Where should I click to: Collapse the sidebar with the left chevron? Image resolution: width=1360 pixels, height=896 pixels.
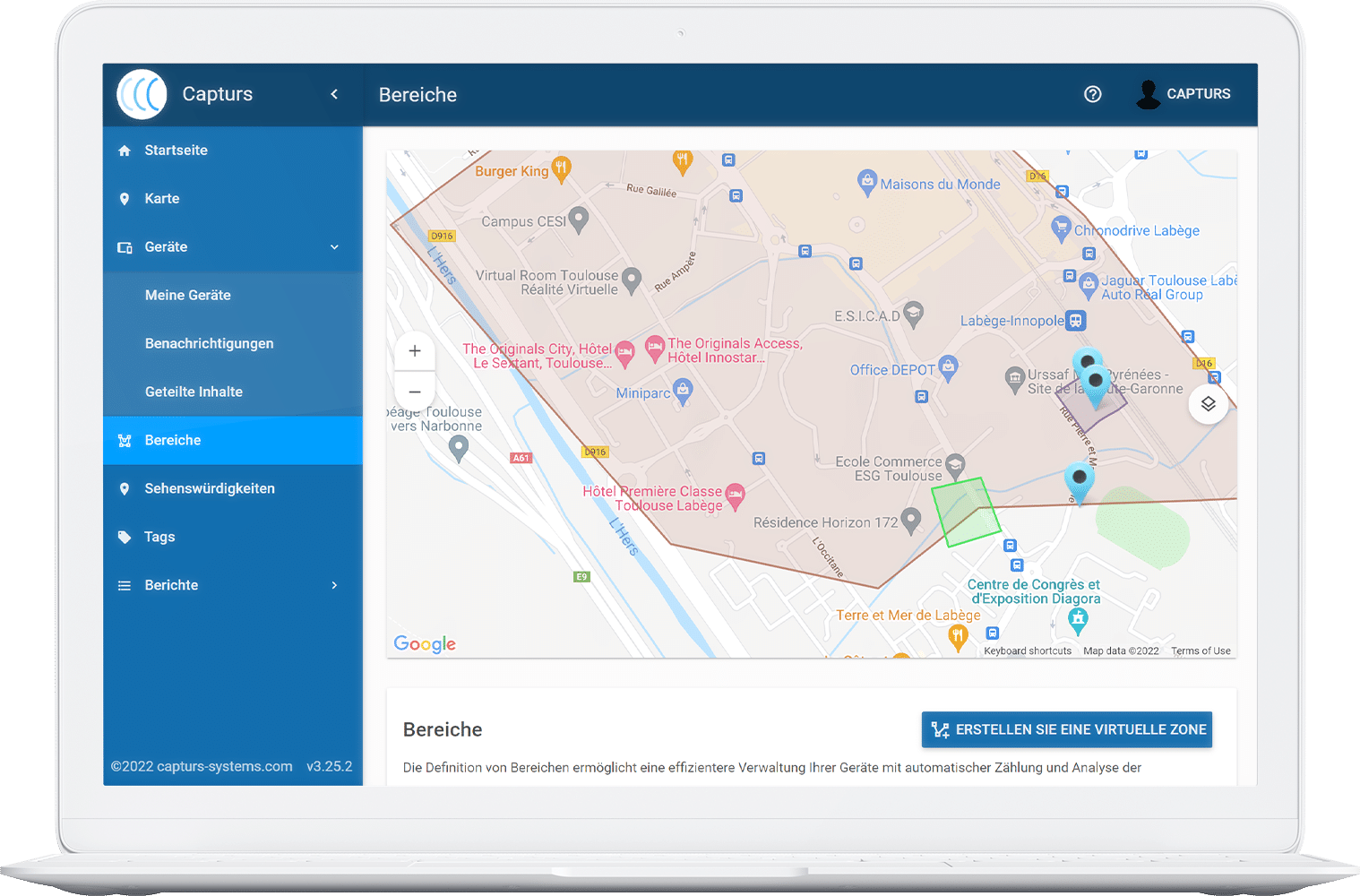[x=334, y=94]
